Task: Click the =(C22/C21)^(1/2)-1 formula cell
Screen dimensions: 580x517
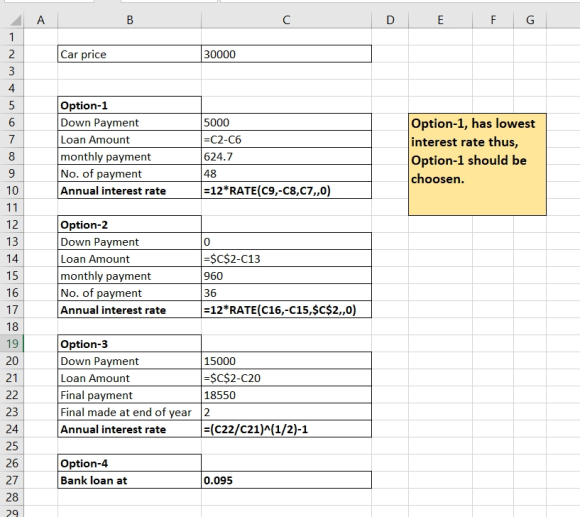Action: tap(286, 429)
